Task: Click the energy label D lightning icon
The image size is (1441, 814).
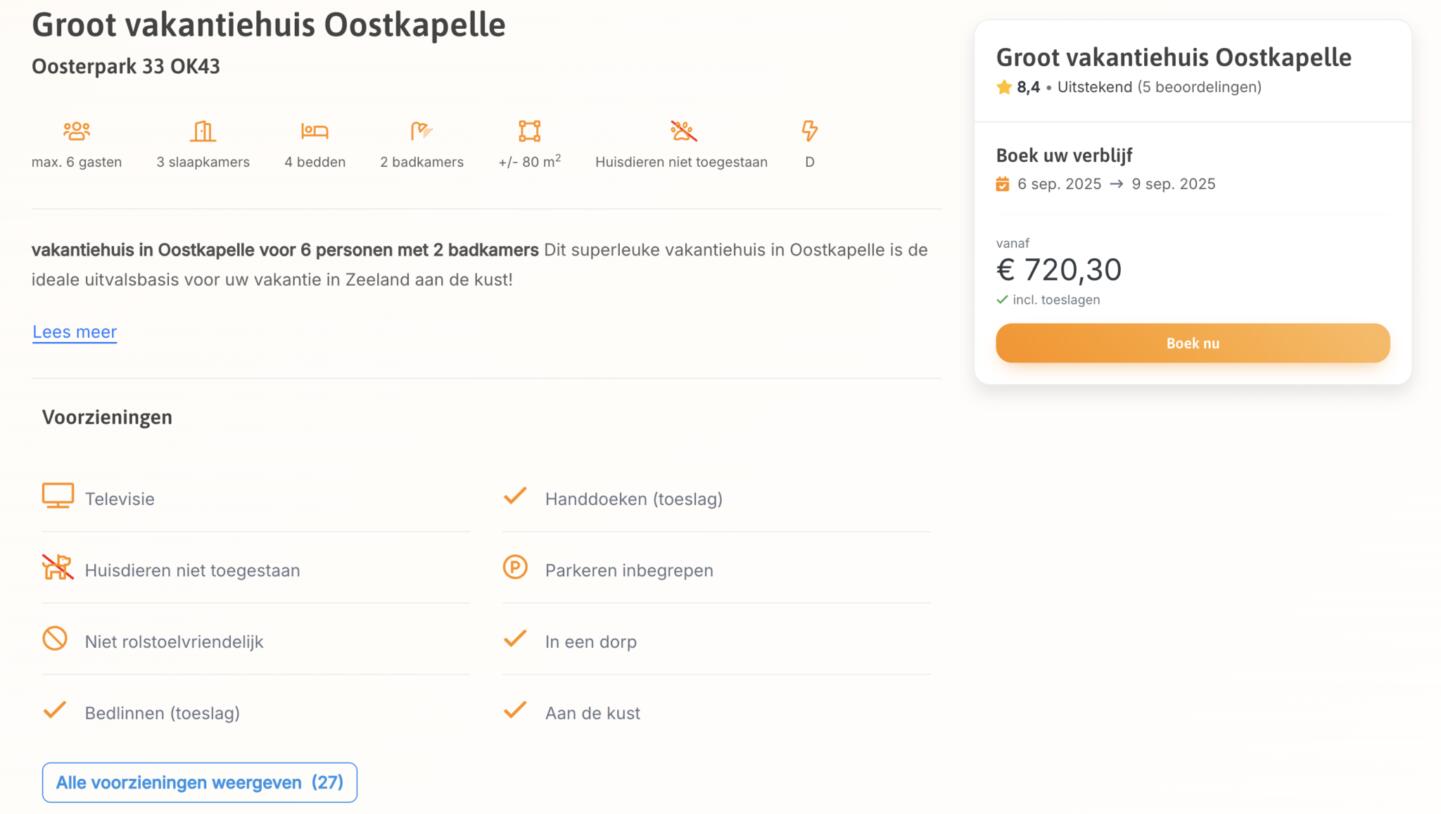Action: (x=809, y=131)
